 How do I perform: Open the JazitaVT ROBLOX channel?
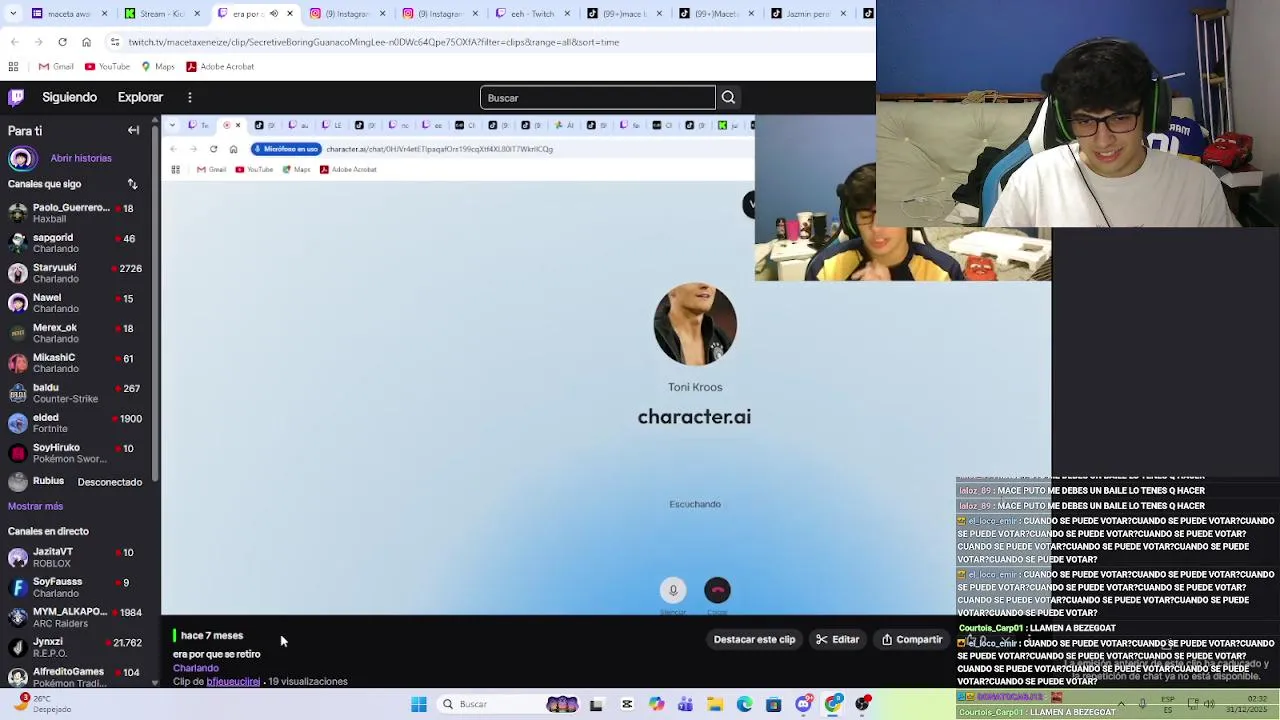pyautogui.click(x=78, y=557)
